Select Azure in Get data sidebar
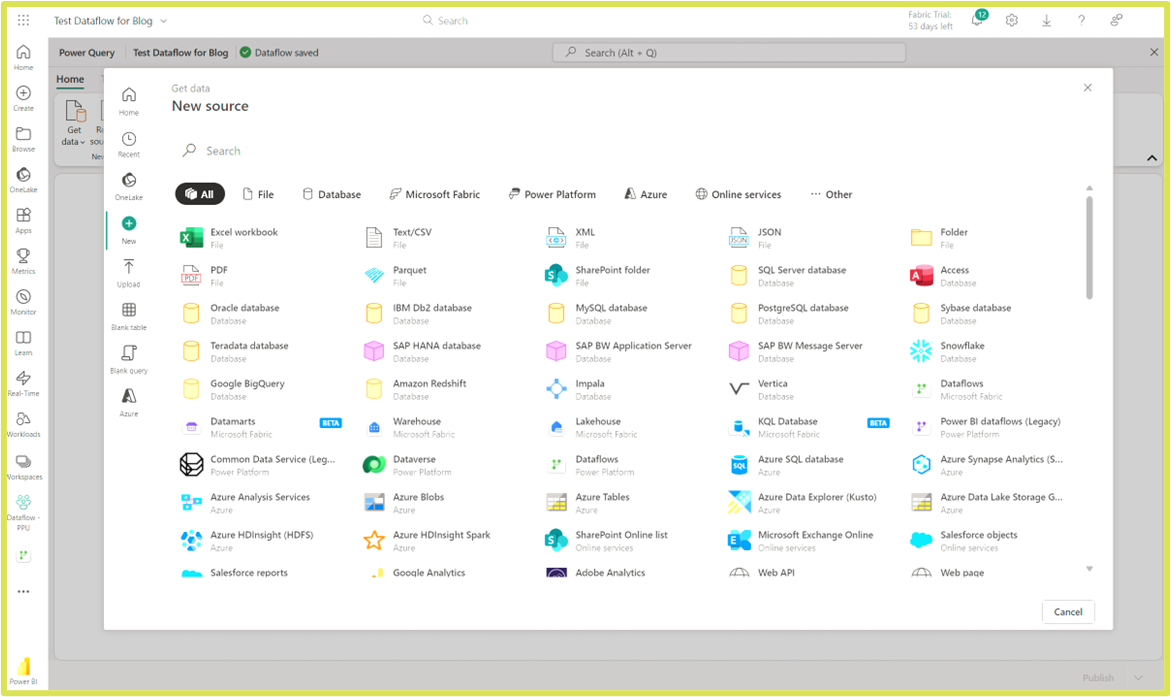Viewport: 1171px width, 697px height. 128,403
